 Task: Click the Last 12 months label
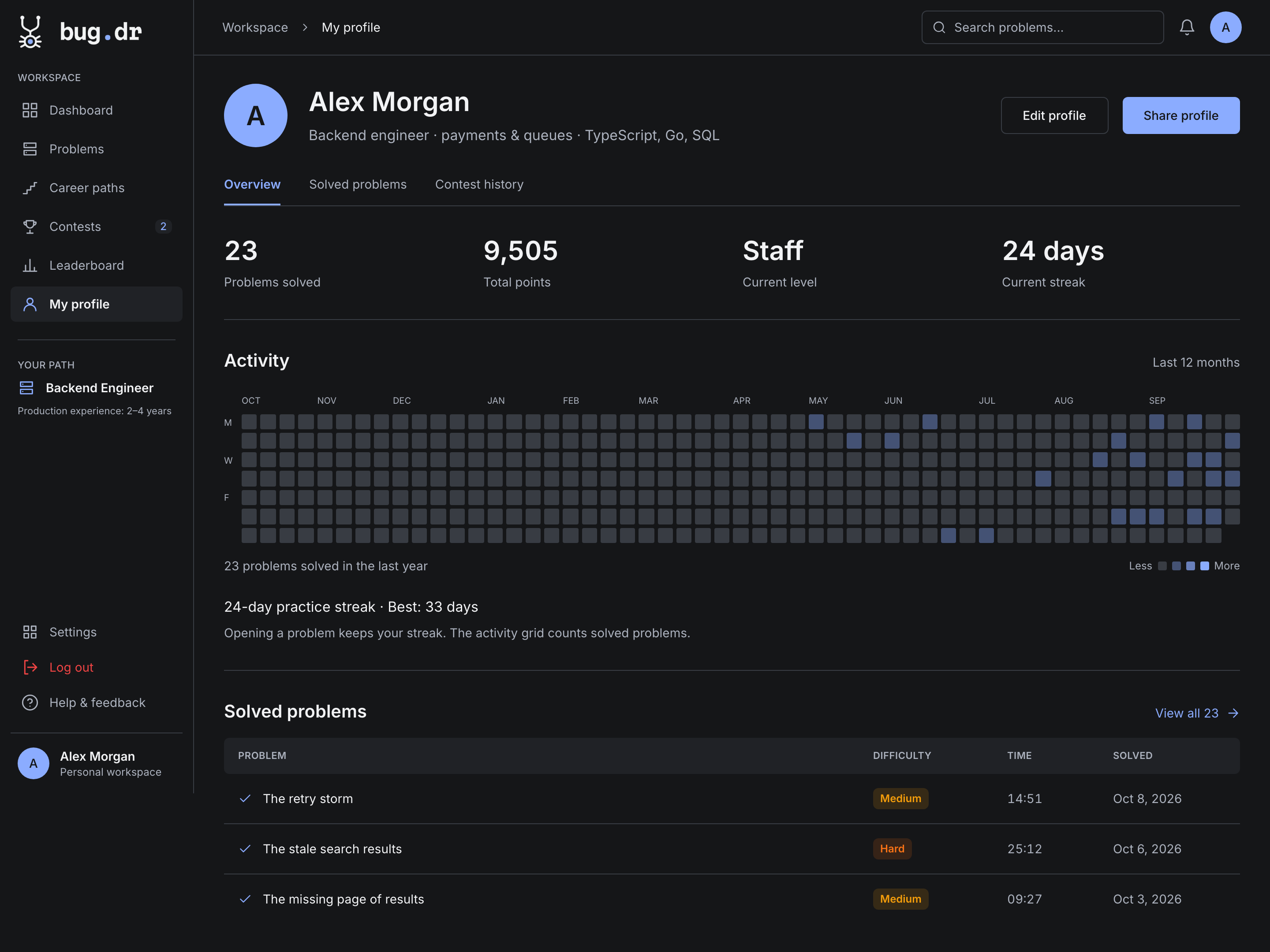(x=1196, y=363)
